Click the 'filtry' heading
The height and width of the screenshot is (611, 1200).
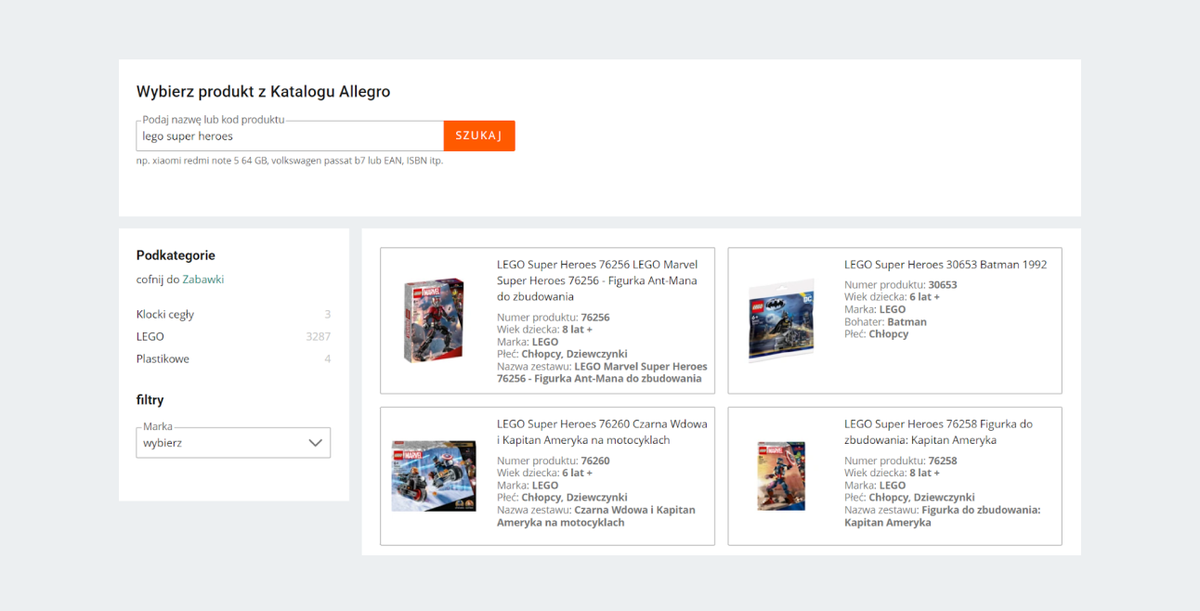tap(150, 400)
